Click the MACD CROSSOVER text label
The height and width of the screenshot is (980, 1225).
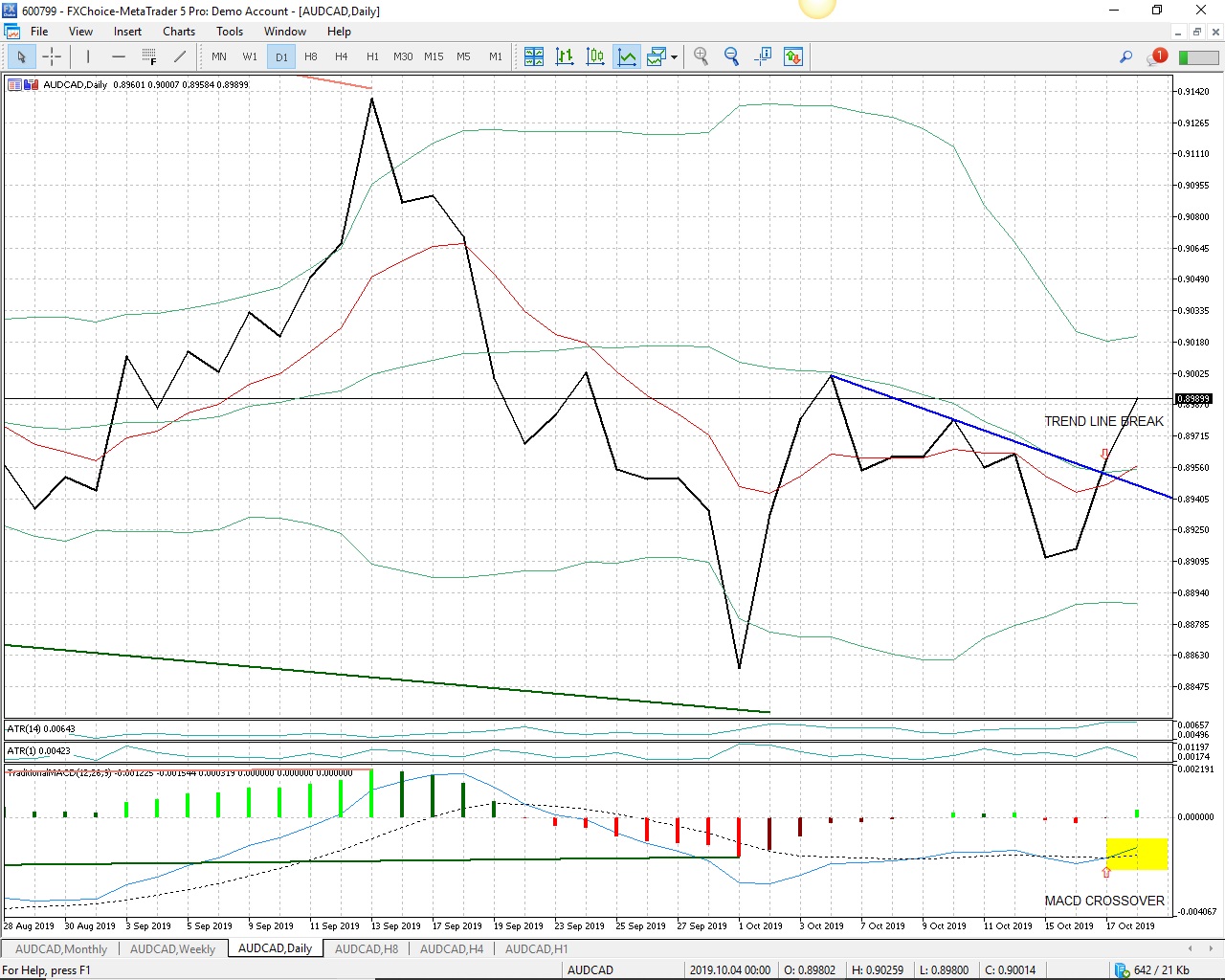[1104, 901]
